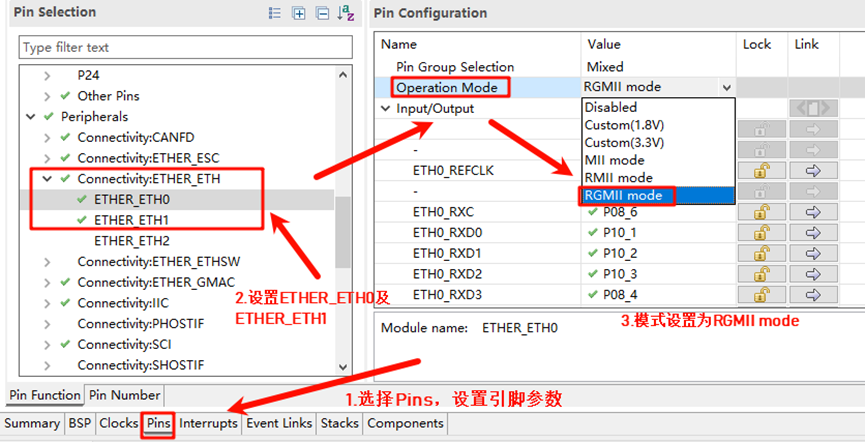This screenshot has width=865, height=442.
Task: Click the Input/Output row link navigation icon
Action: pos(812,108)
